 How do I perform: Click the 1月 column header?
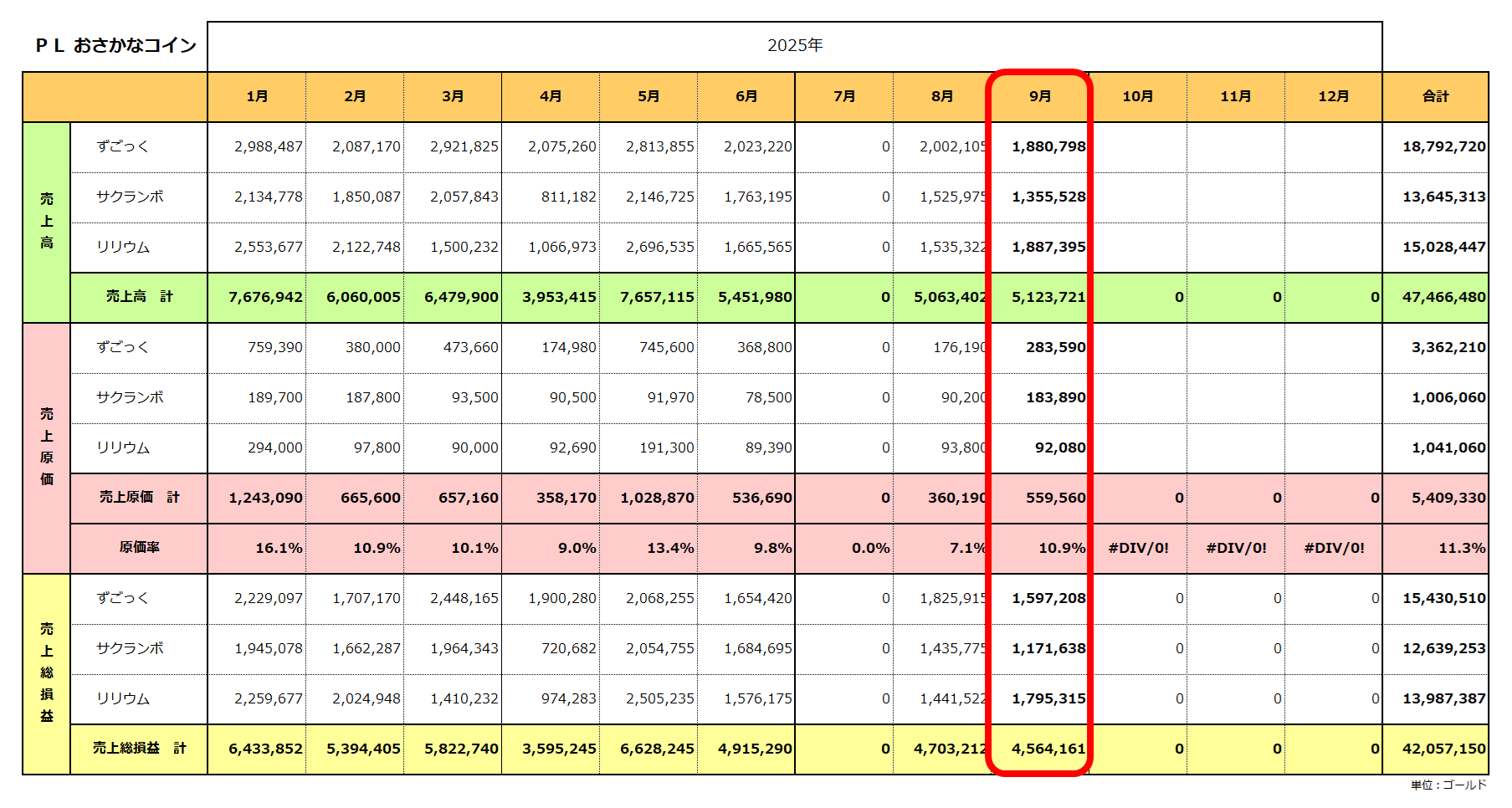tap(257, 96)
